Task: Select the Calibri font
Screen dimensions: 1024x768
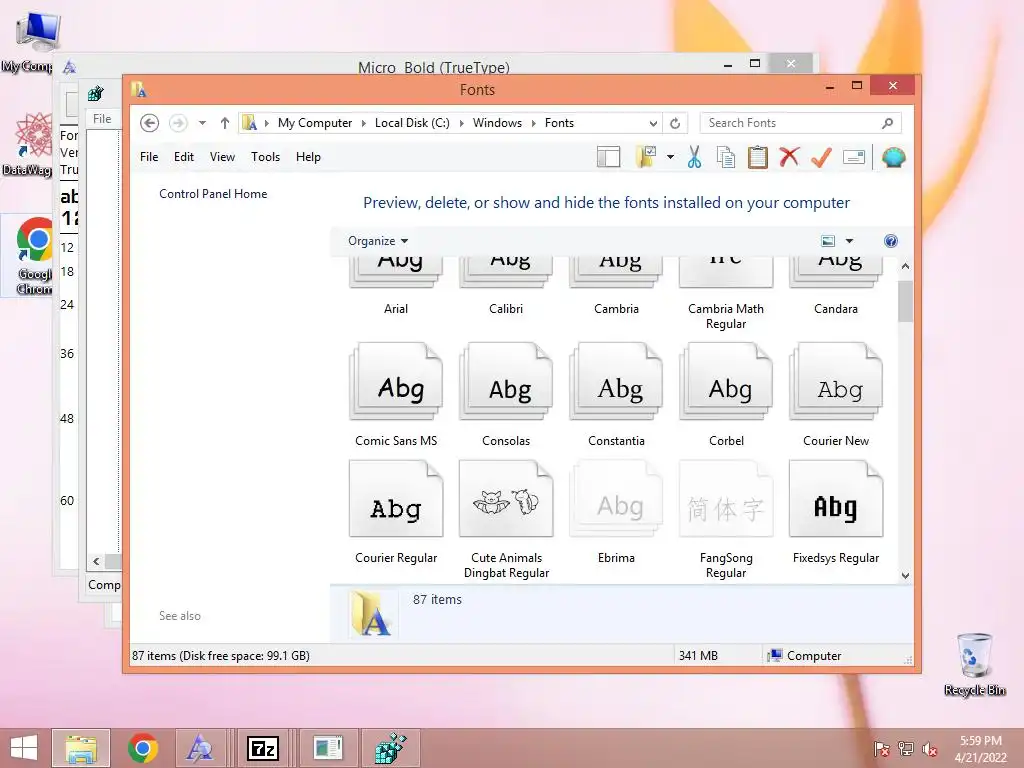Action: coord(506,285)
